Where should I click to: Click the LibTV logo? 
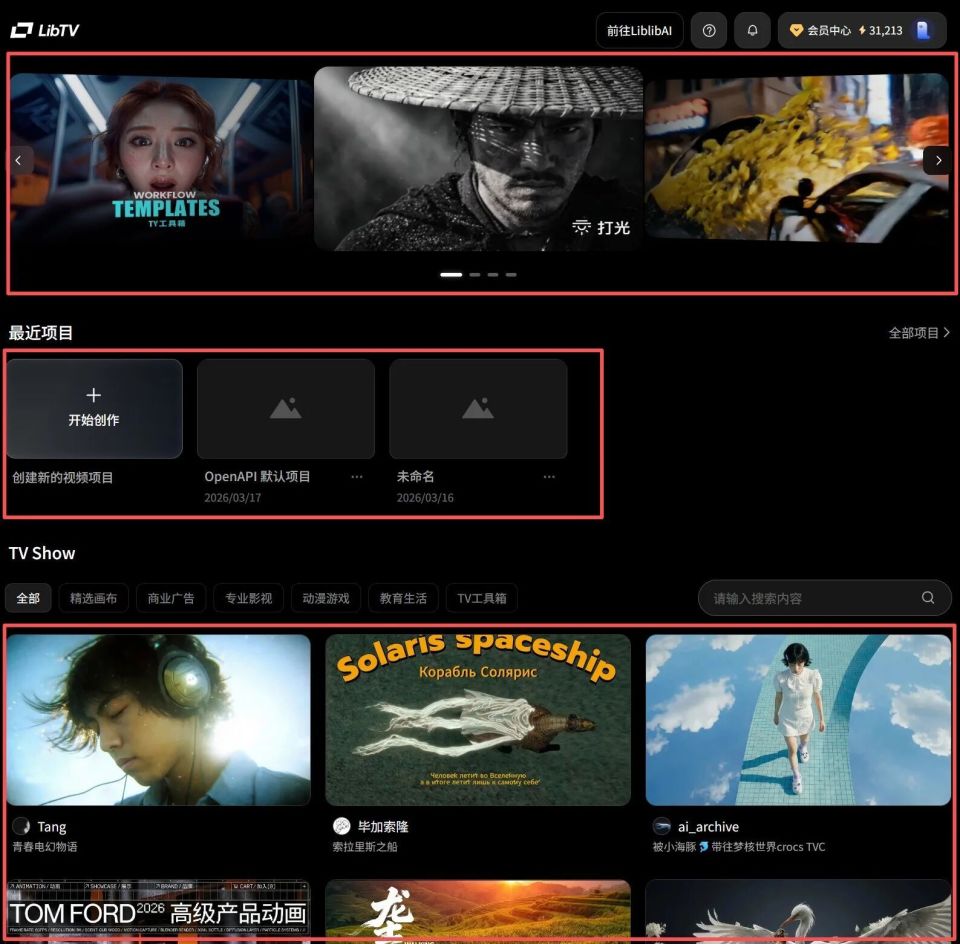click(x=45, y=30)
